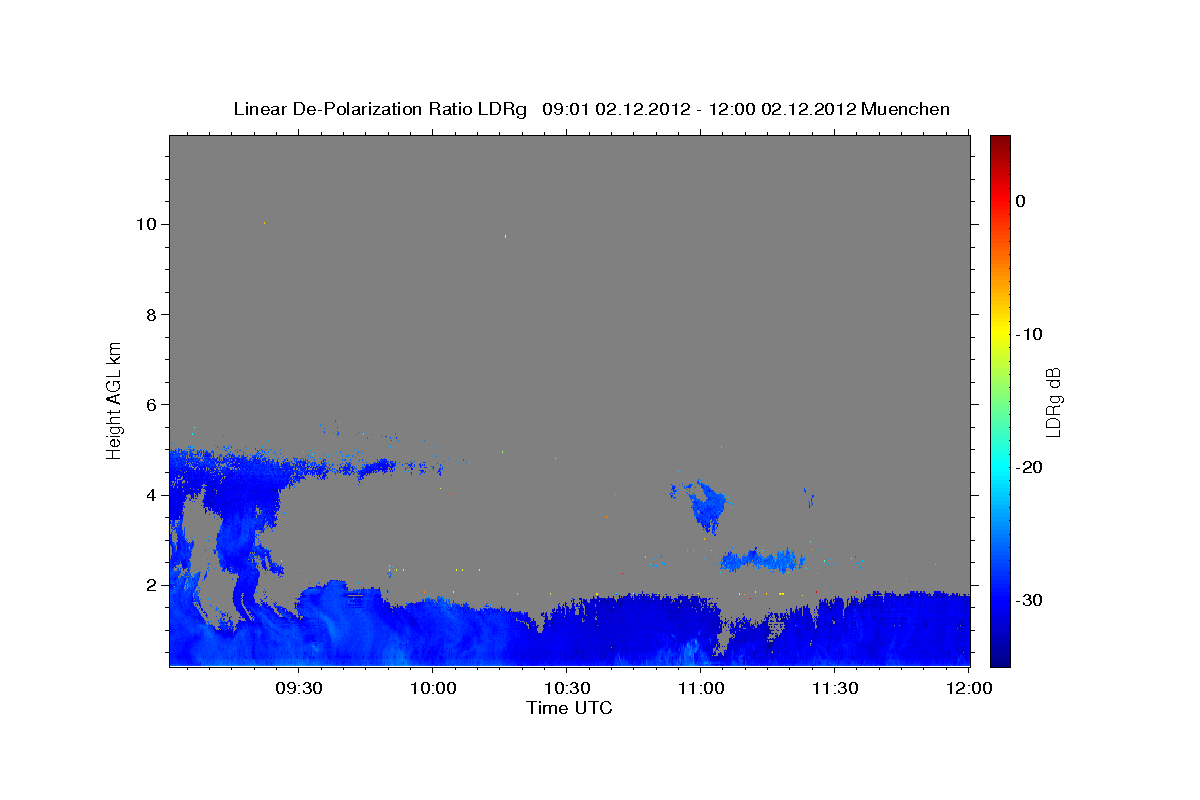This screenshot has height=800, width=1200.
Task: Click the colorbar value '-10'
Action: coord(1030,334)
